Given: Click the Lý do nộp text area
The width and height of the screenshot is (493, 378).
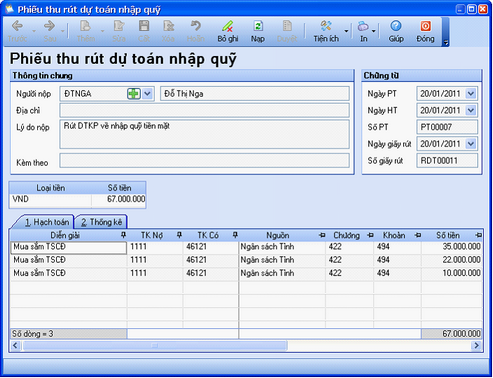Looking at the screenshot, I should (205, 134).
